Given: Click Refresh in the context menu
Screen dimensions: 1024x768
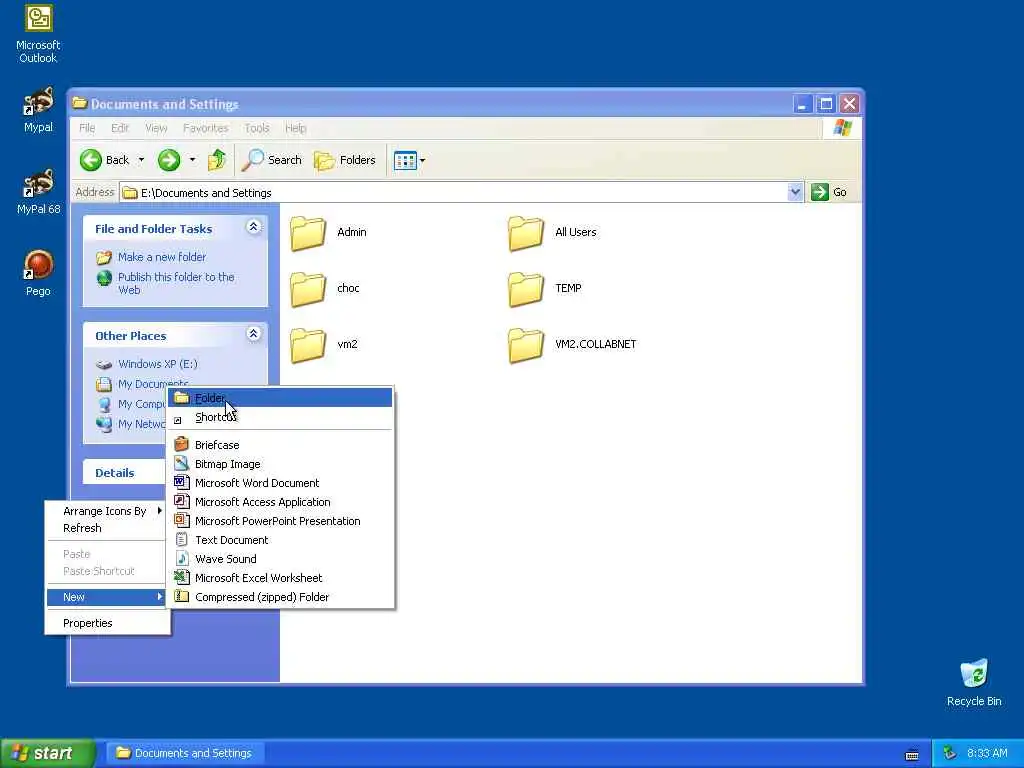Looking at the screenshot, I should [x=107, y=528].
